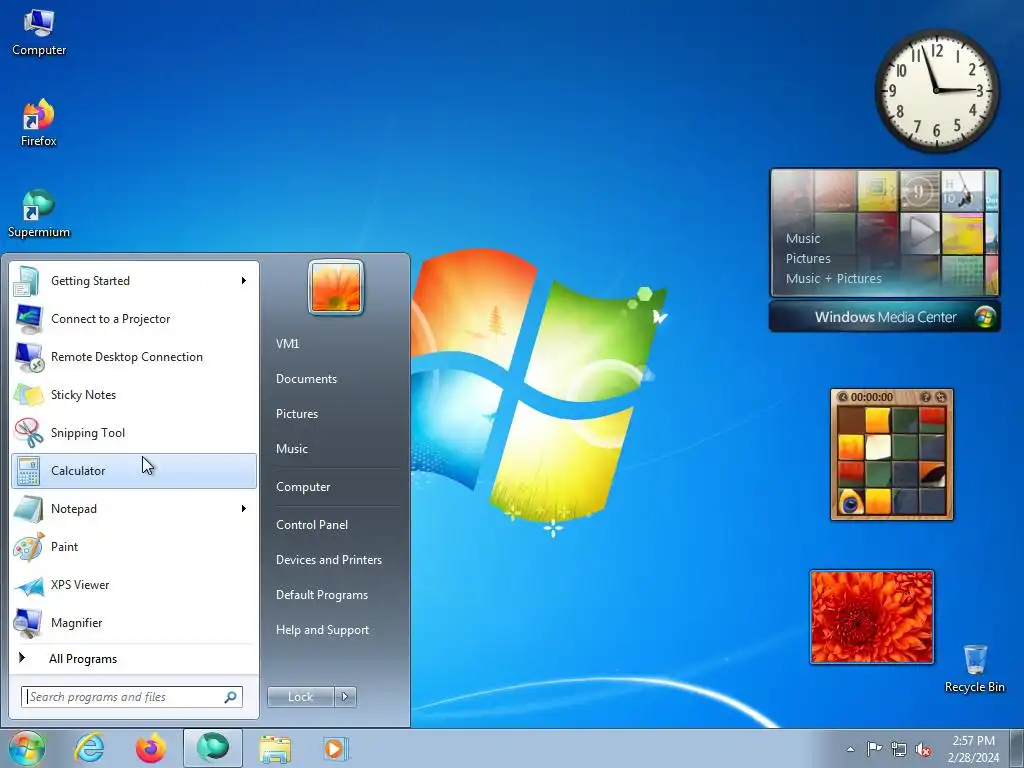Viewport: 1024px width, 768px height.
Task: Show hidden tray icons arrow
Action: coord(850,749)
